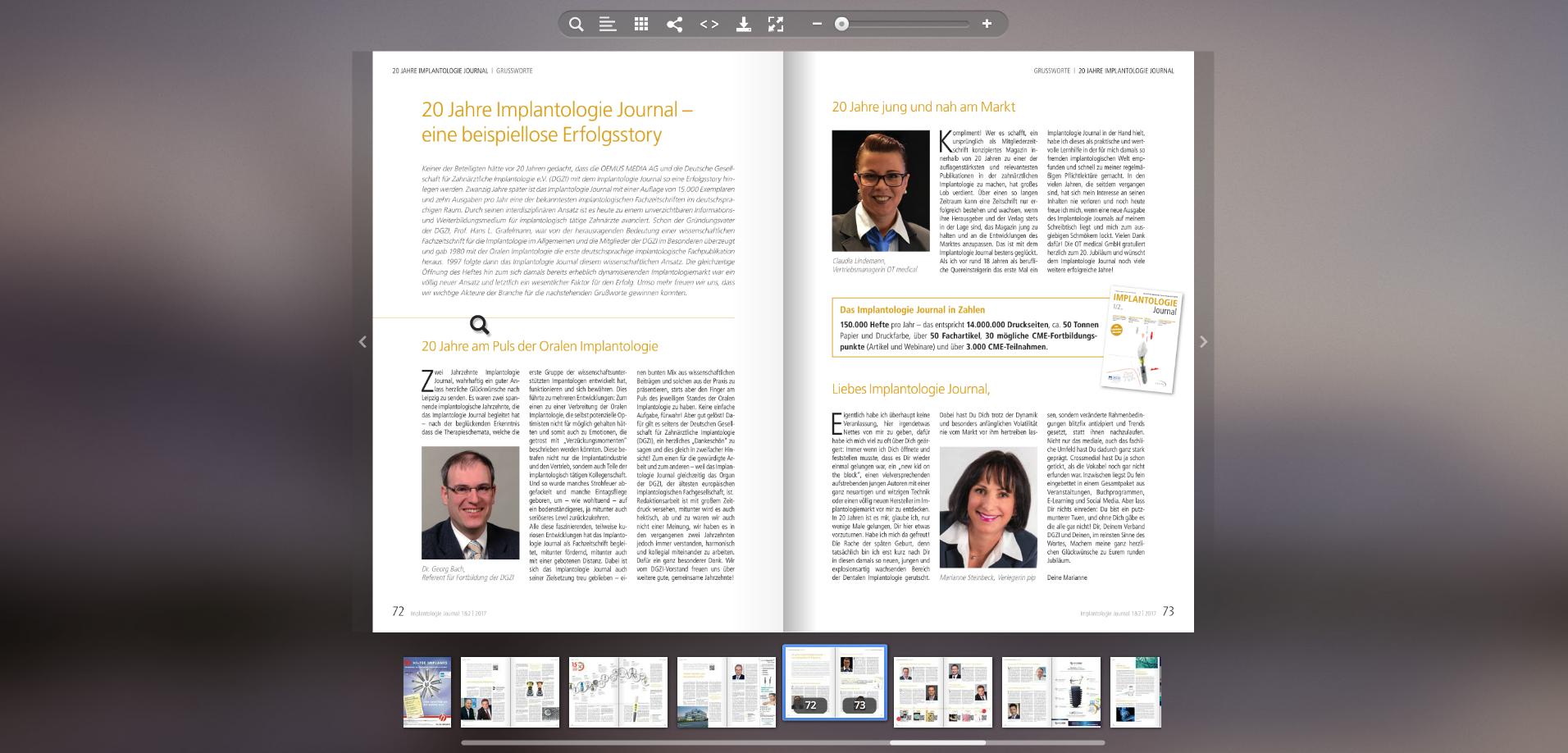The image size is (1568, 753).
Task: Click the magnifier icon on page 72
Action: pyautogui.click(x=480, y=325)
